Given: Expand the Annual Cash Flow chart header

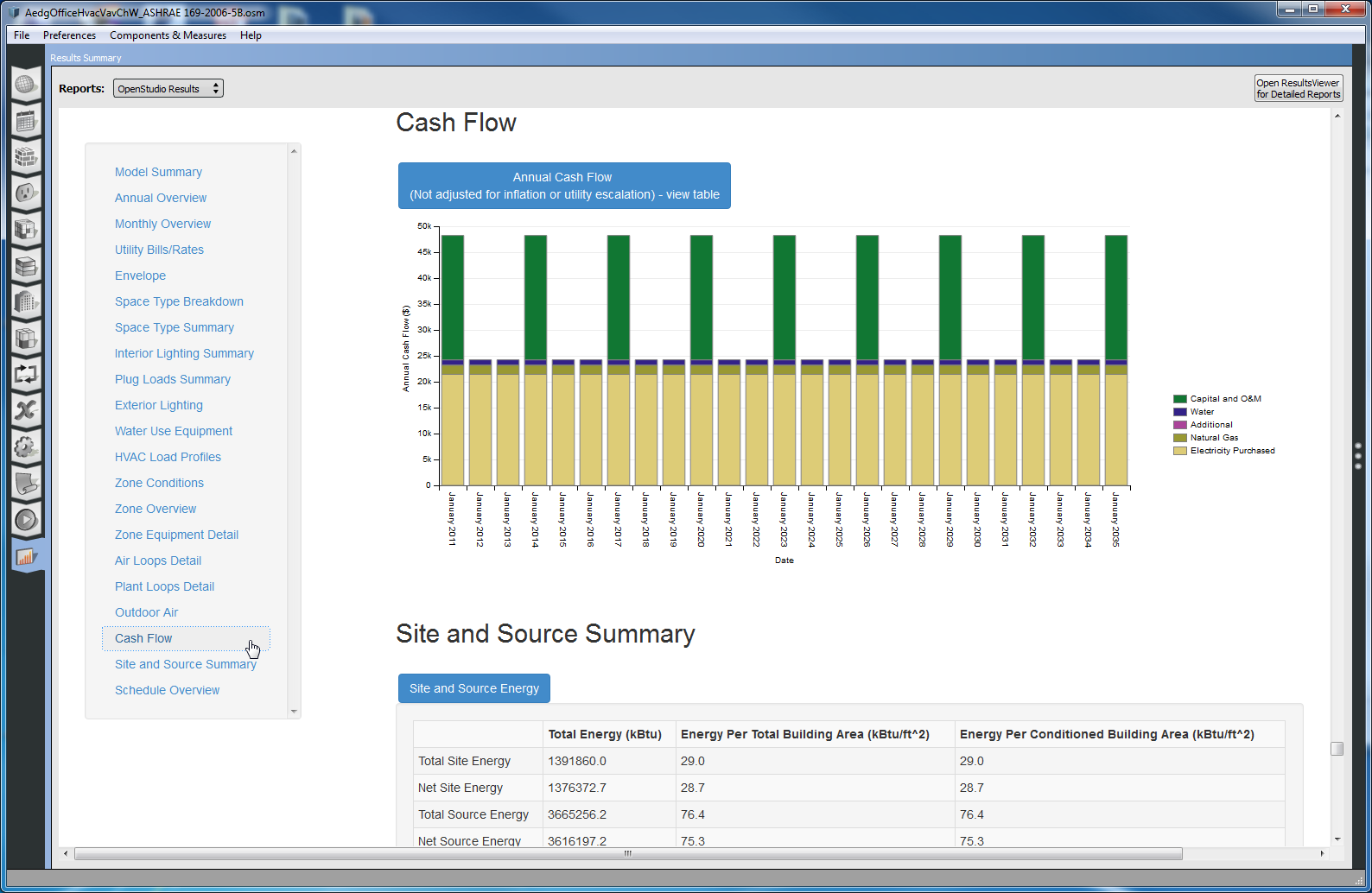Looking at the screenshot, I should coord(564,186).
